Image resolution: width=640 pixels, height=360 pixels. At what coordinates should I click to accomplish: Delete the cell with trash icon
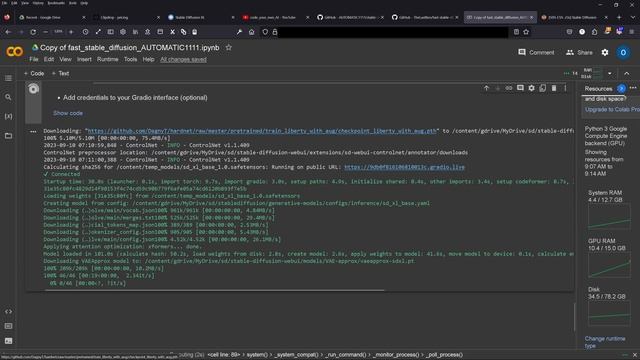click(554, 88)
